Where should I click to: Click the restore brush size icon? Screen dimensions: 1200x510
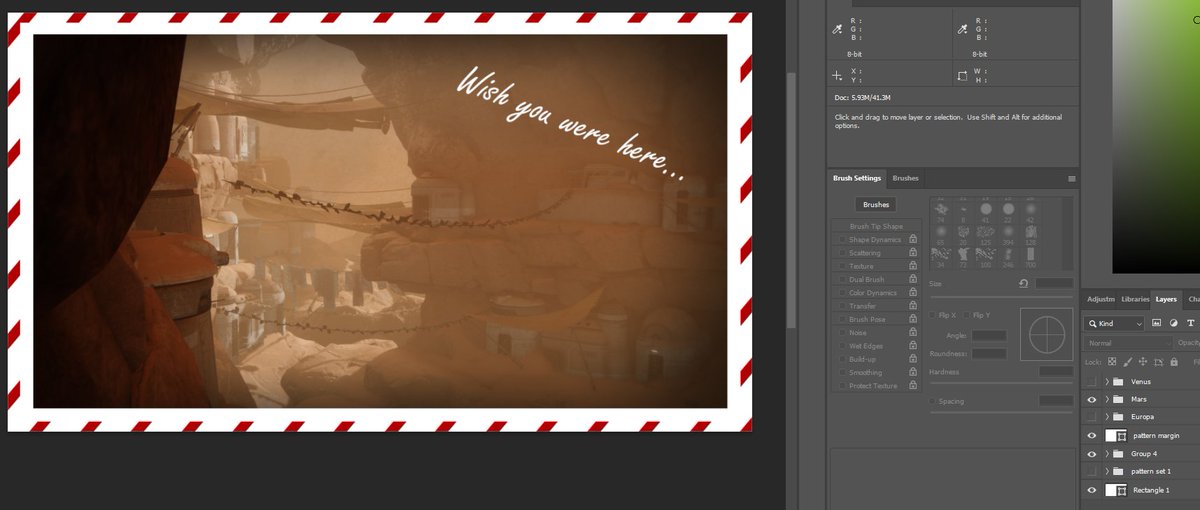1024,284
